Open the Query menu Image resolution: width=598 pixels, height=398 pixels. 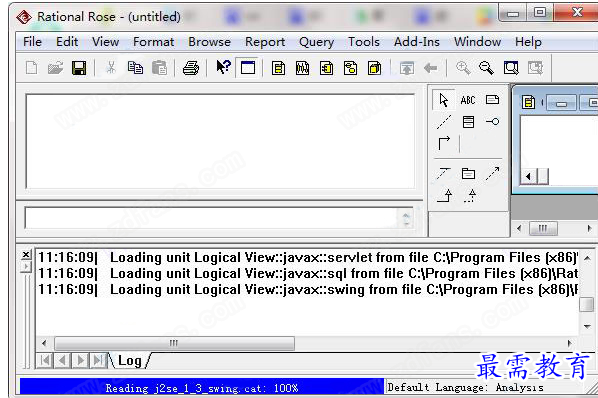click(317, 42)
